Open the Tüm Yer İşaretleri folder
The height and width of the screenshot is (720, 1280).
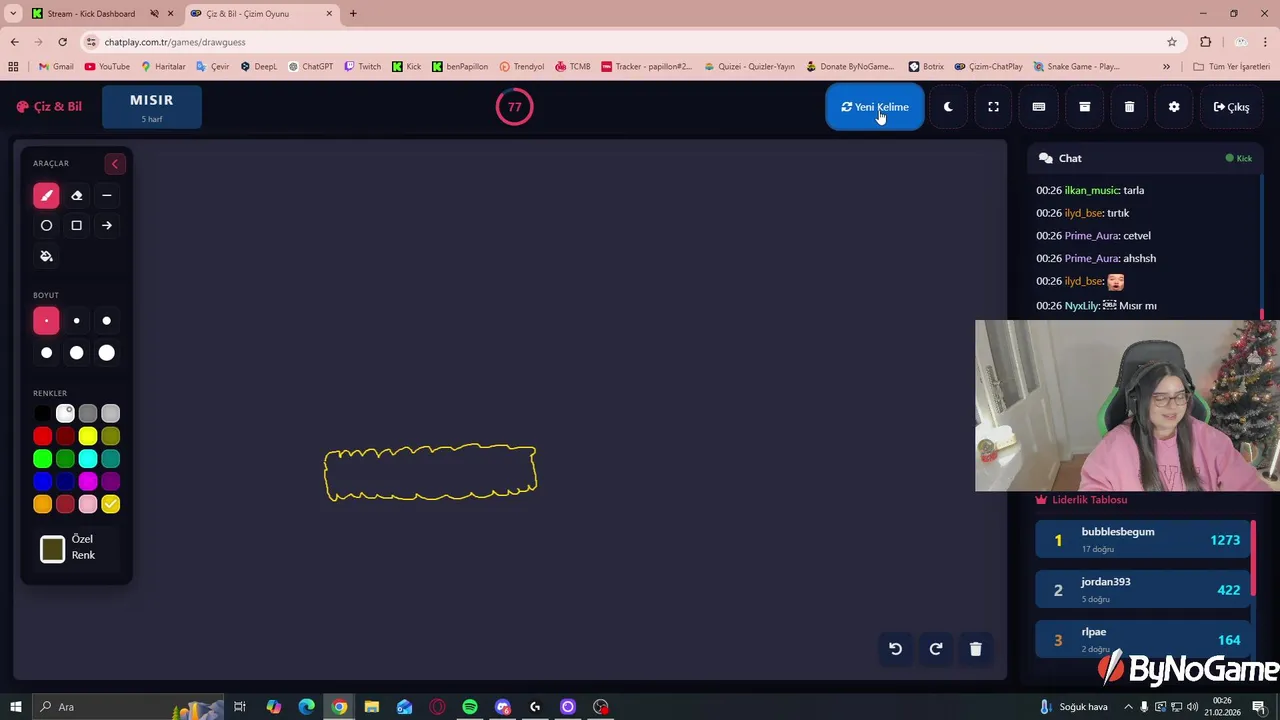(1232, 67)
